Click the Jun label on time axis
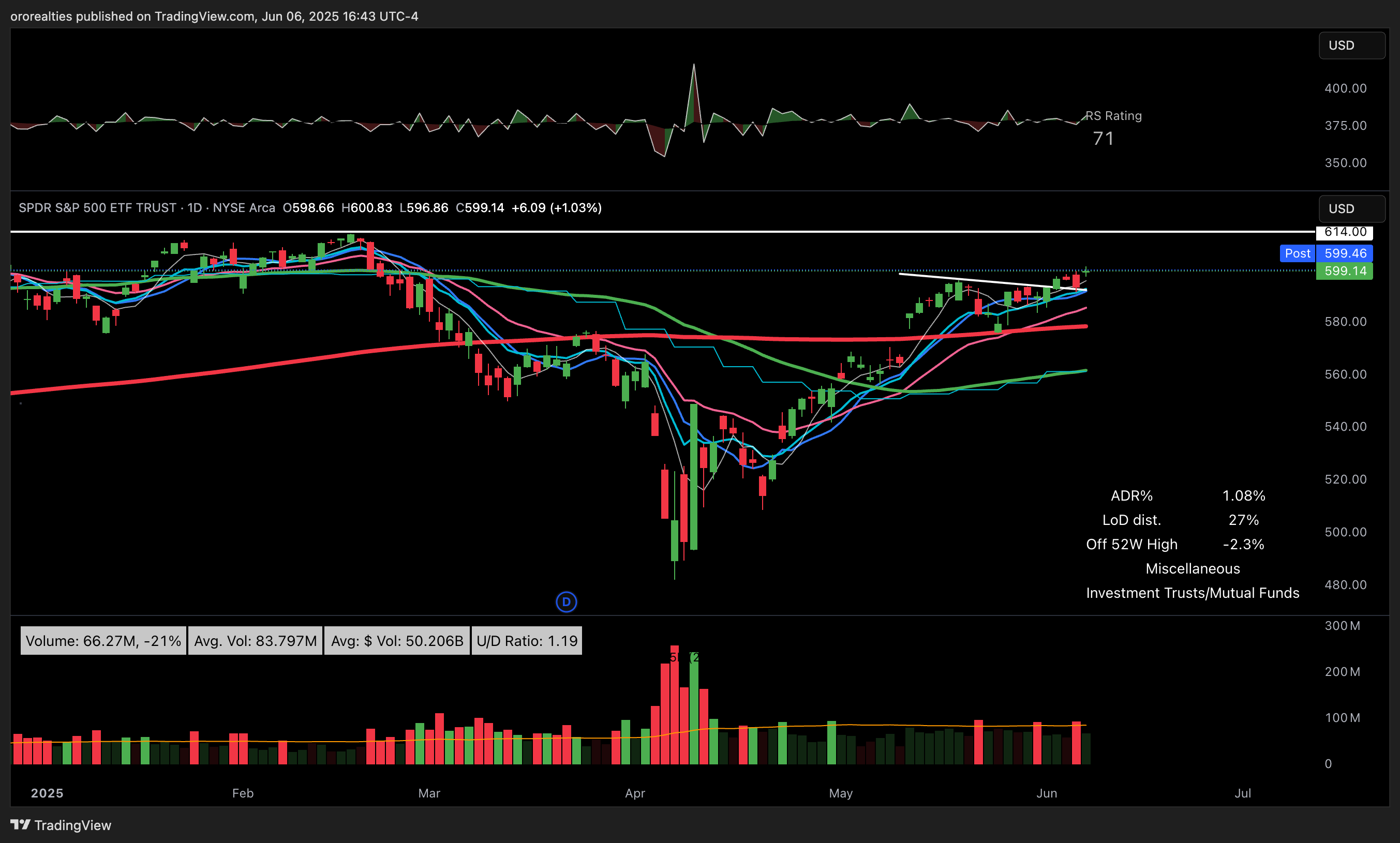Viewport: 1400px width, 843px height. (1047, 793)
